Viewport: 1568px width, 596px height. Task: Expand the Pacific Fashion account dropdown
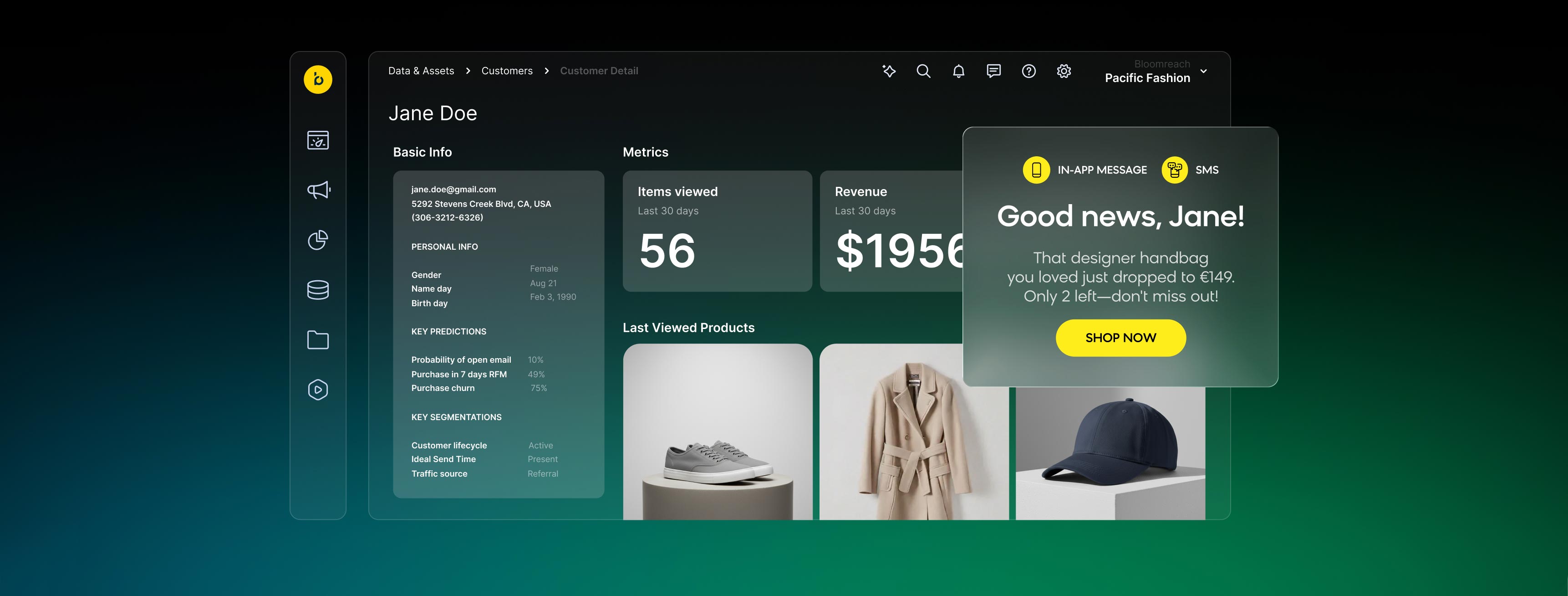click(1203, 71)
